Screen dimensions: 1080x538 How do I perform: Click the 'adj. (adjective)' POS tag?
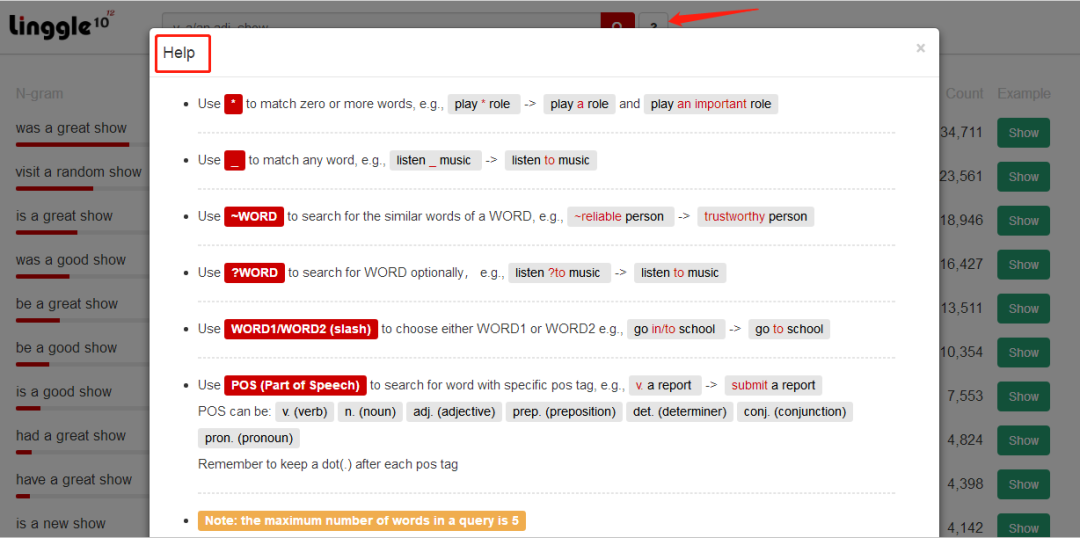pyautogui.click(x=454, y=412)
